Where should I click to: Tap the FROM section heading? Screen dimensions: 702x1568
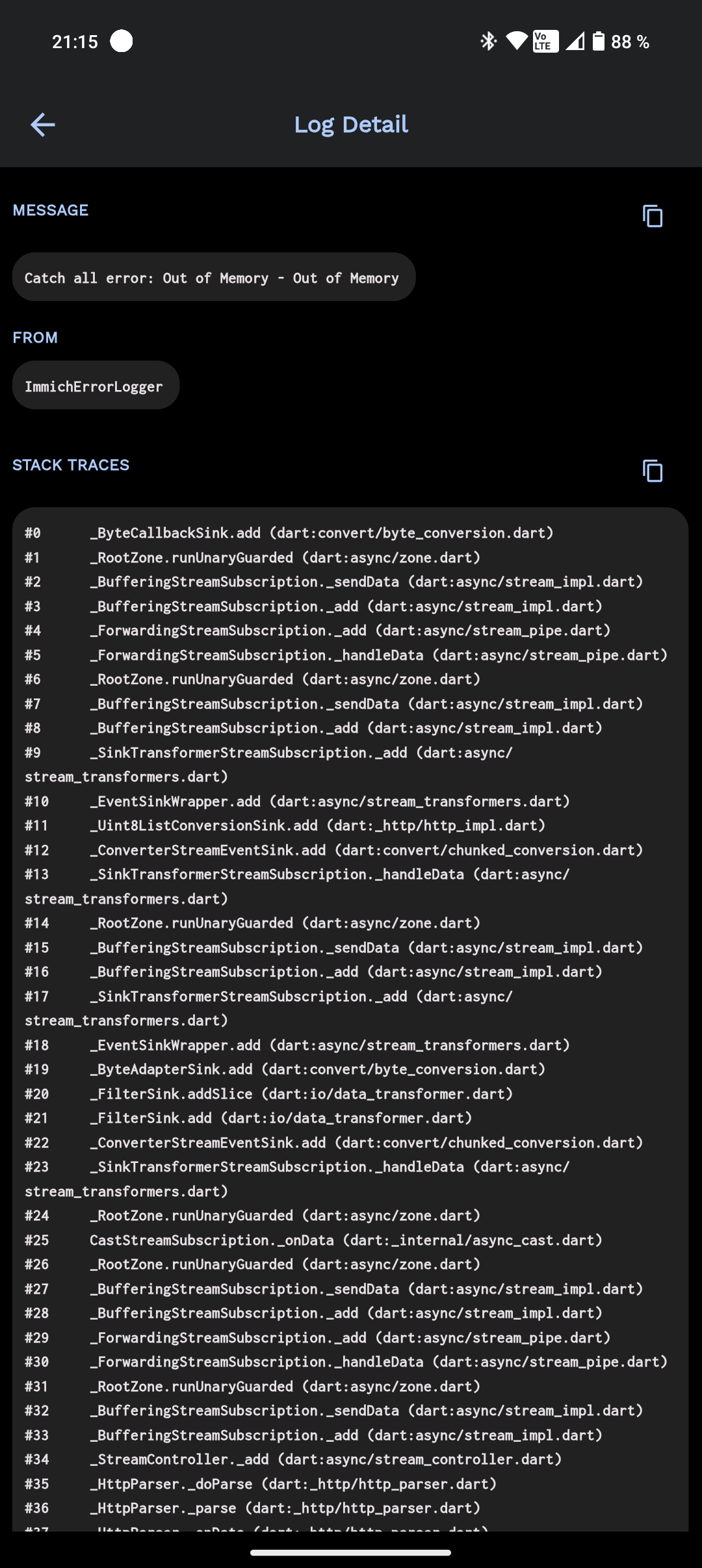(x=35, y=337)
